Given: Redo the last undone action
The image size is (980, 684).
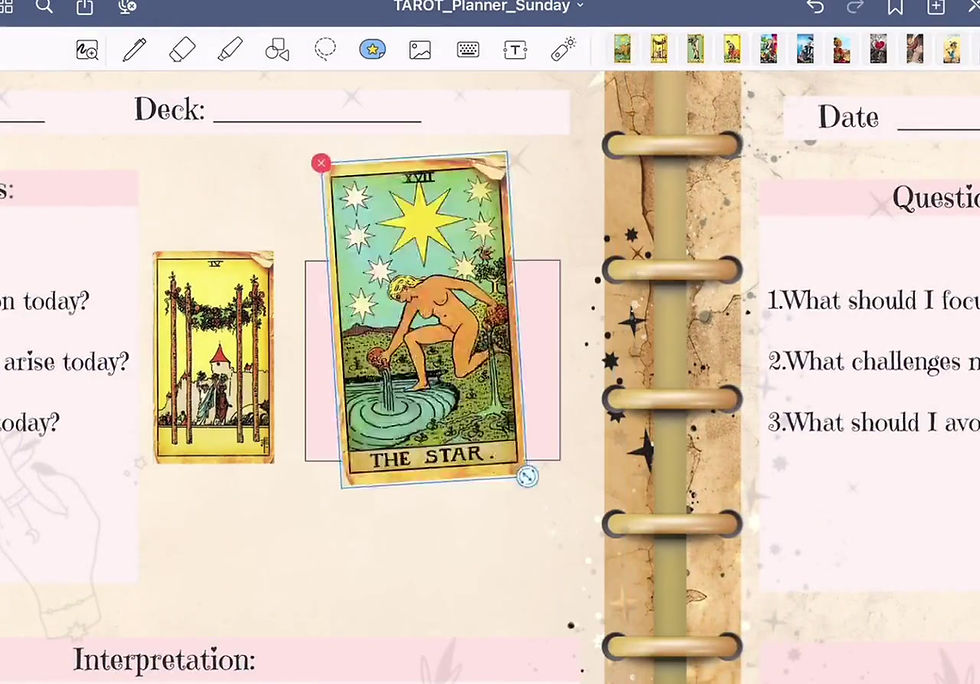Looking at the screenshot, I should tap(855, 7).
